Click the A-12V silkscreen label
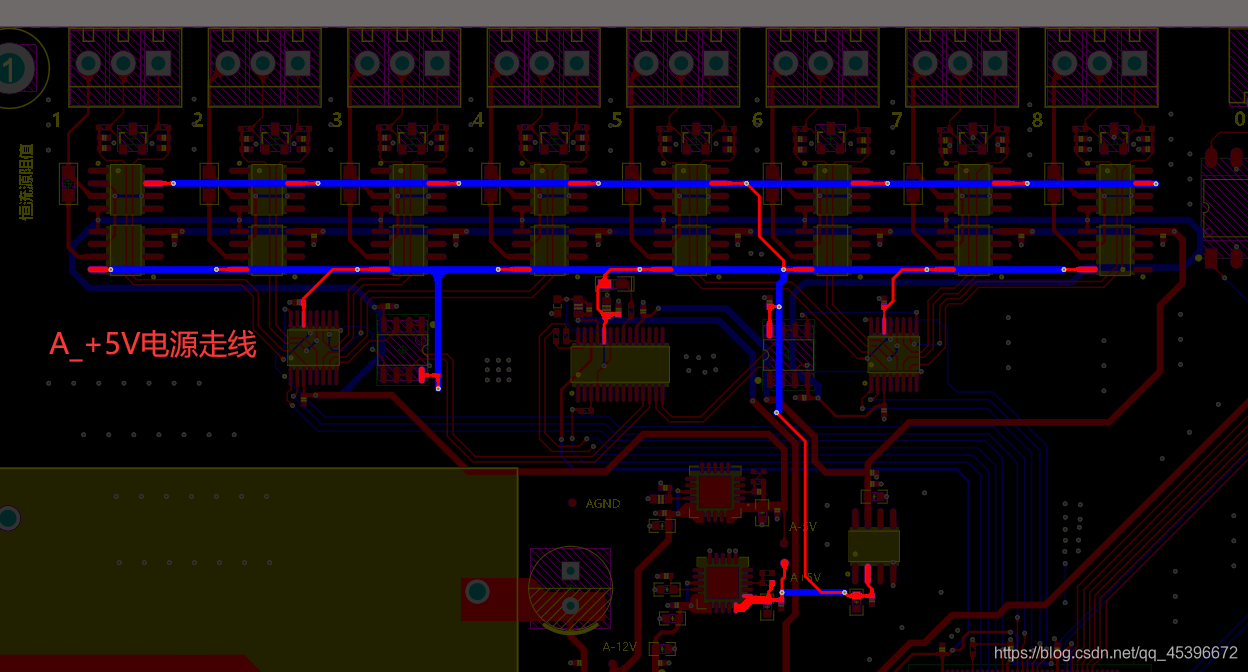 tap(619, 646)
